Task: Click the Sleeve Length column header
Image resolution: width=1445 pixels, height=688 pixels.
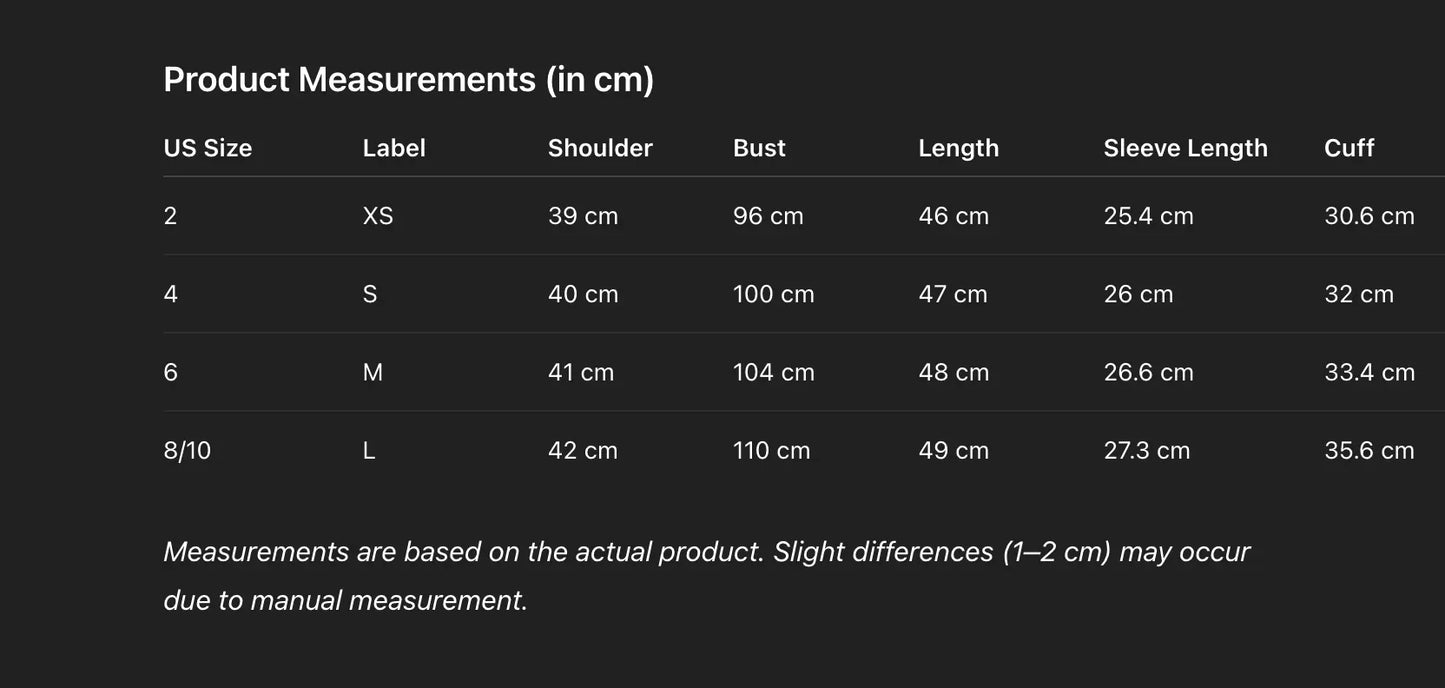Action: [1185, 148]
